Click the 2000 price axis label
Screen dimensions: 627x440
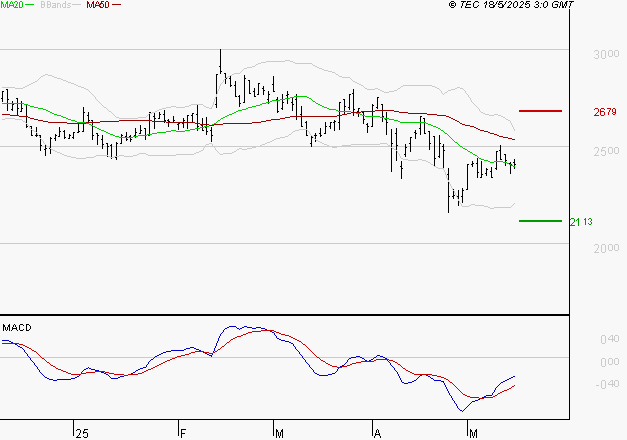(x=606, y=249)
